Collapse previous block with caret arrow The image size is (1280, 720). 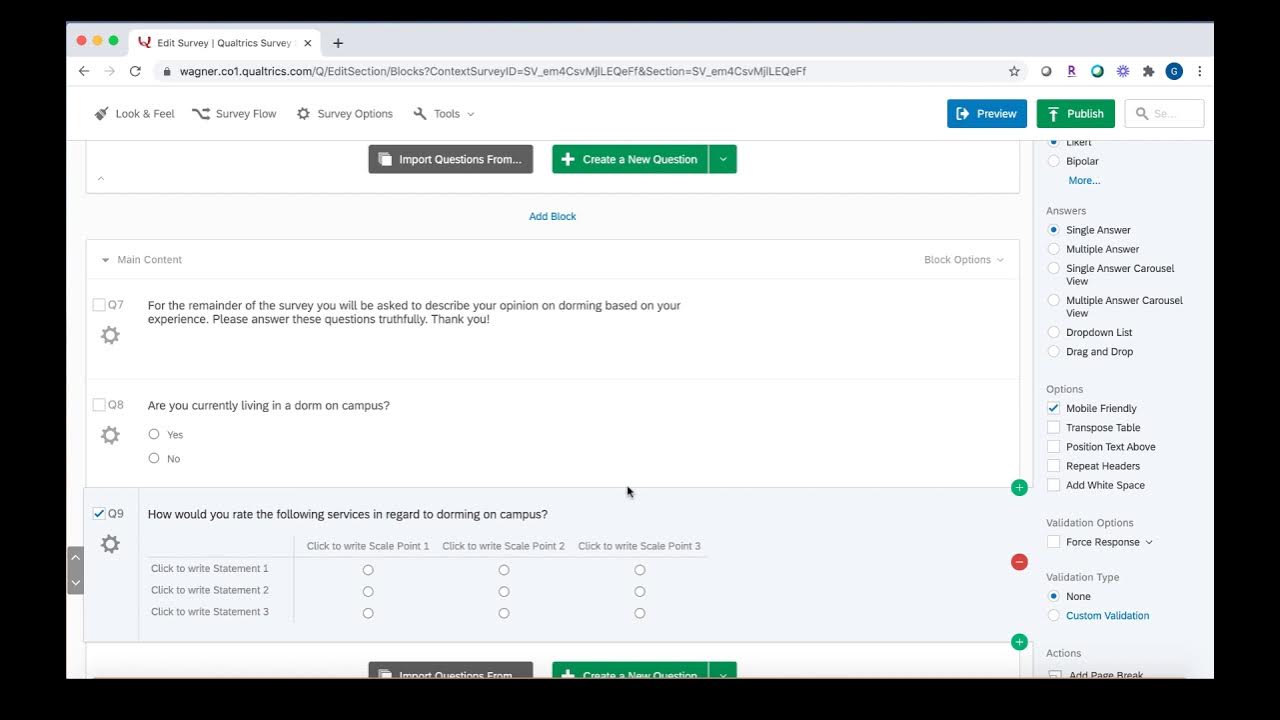(100, 178)
